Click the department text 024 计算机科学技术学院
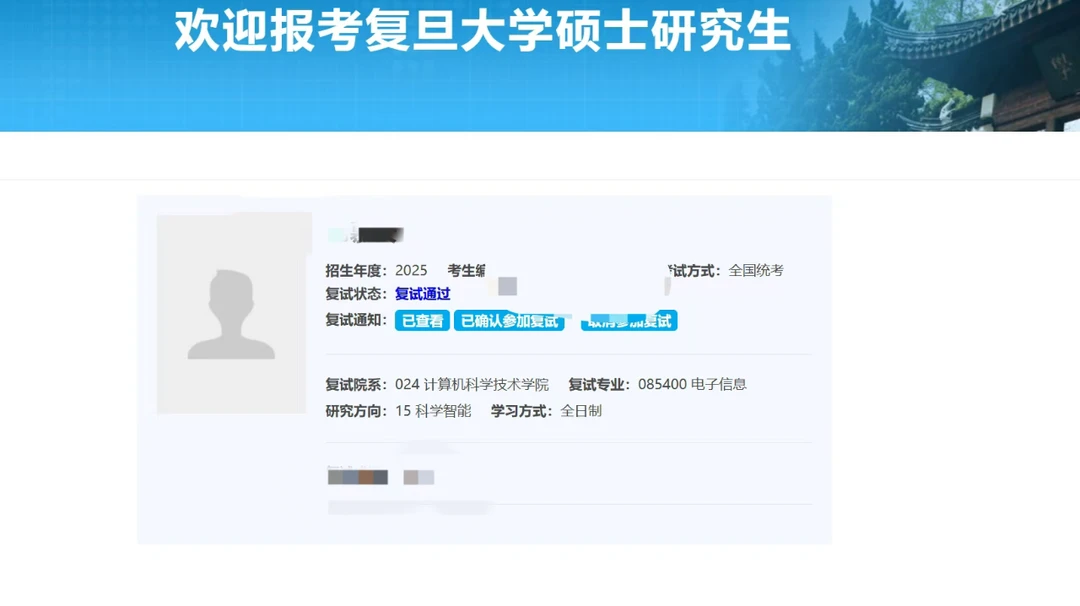 click(x=472, y=384)
